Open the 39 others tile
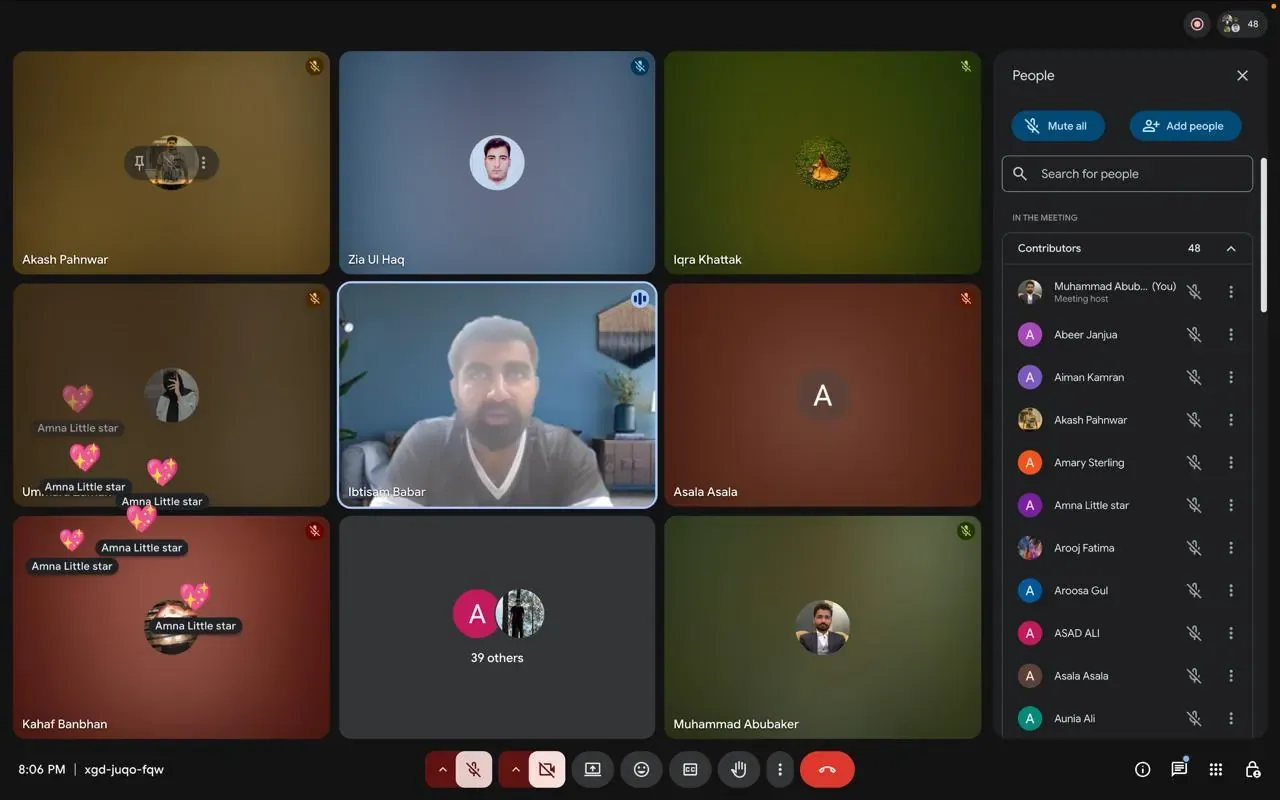The image size is (1280, 800). coord(497,627)
